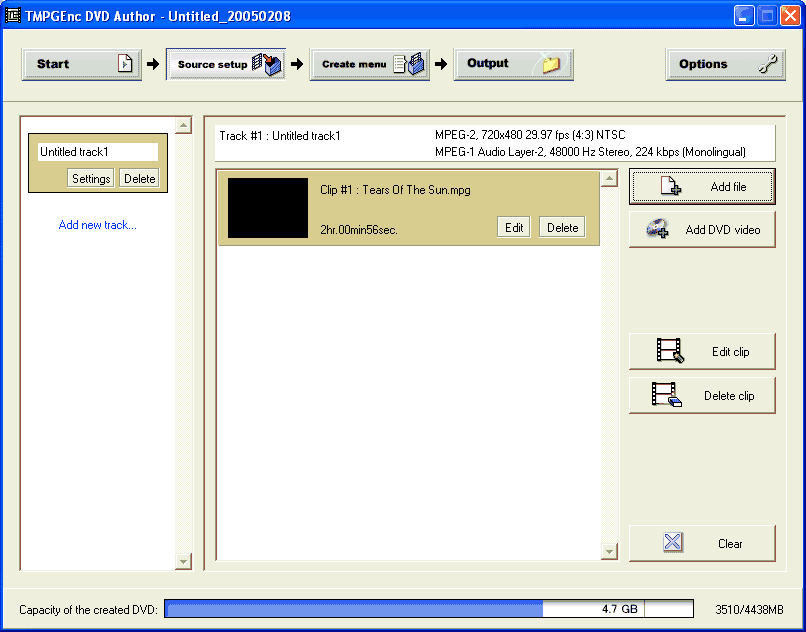806x632 pixels.
Task: Open the Options dialog
Action: click(x=726, y=64)
